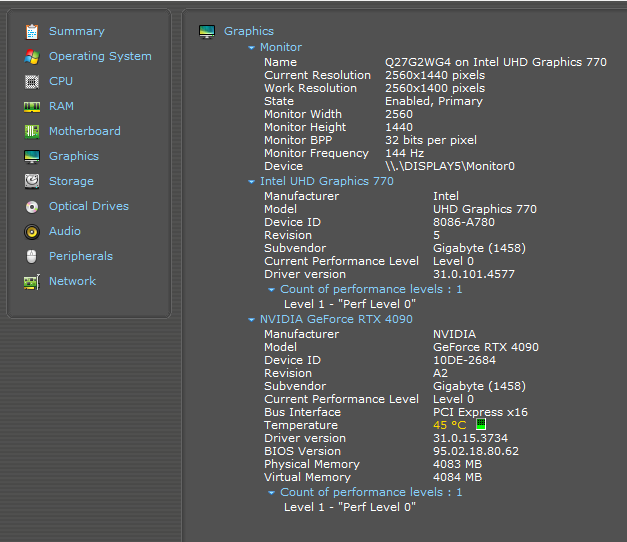
Task: Click the Monitor section title
Action: (x=281, y=47)
